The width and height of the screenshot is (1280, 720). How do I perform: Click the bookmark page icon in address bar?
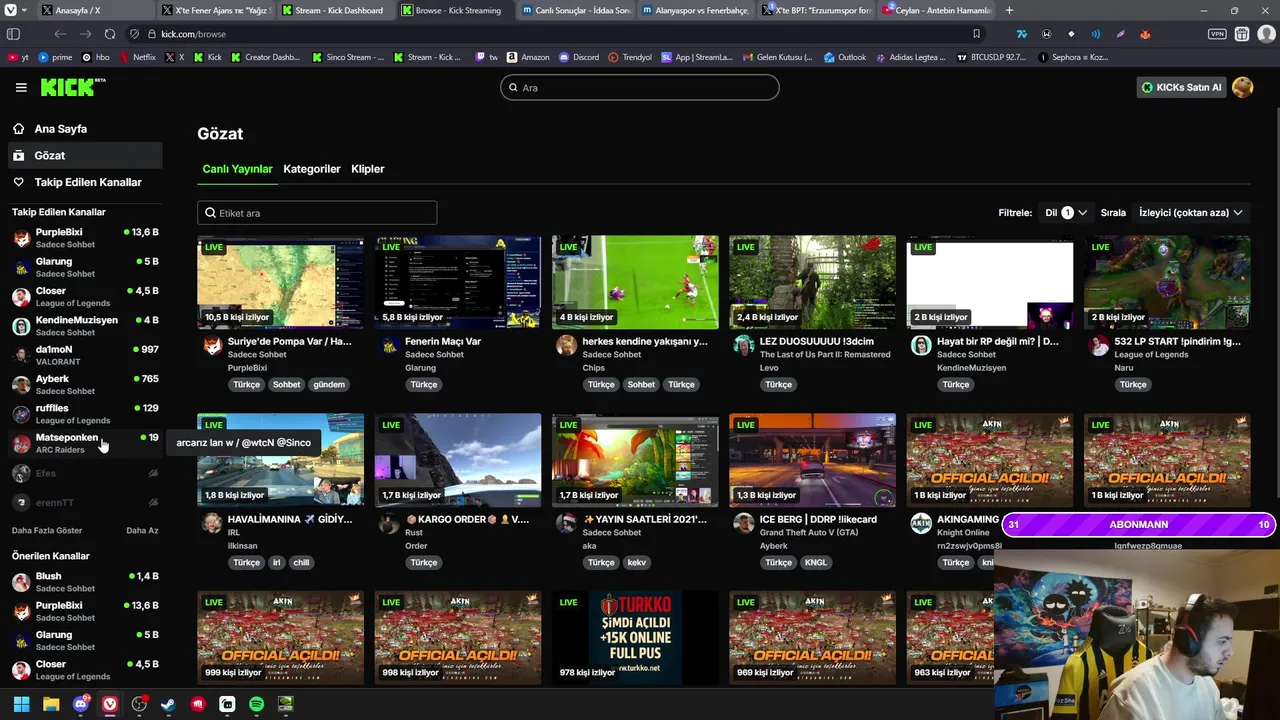(977, 34)
